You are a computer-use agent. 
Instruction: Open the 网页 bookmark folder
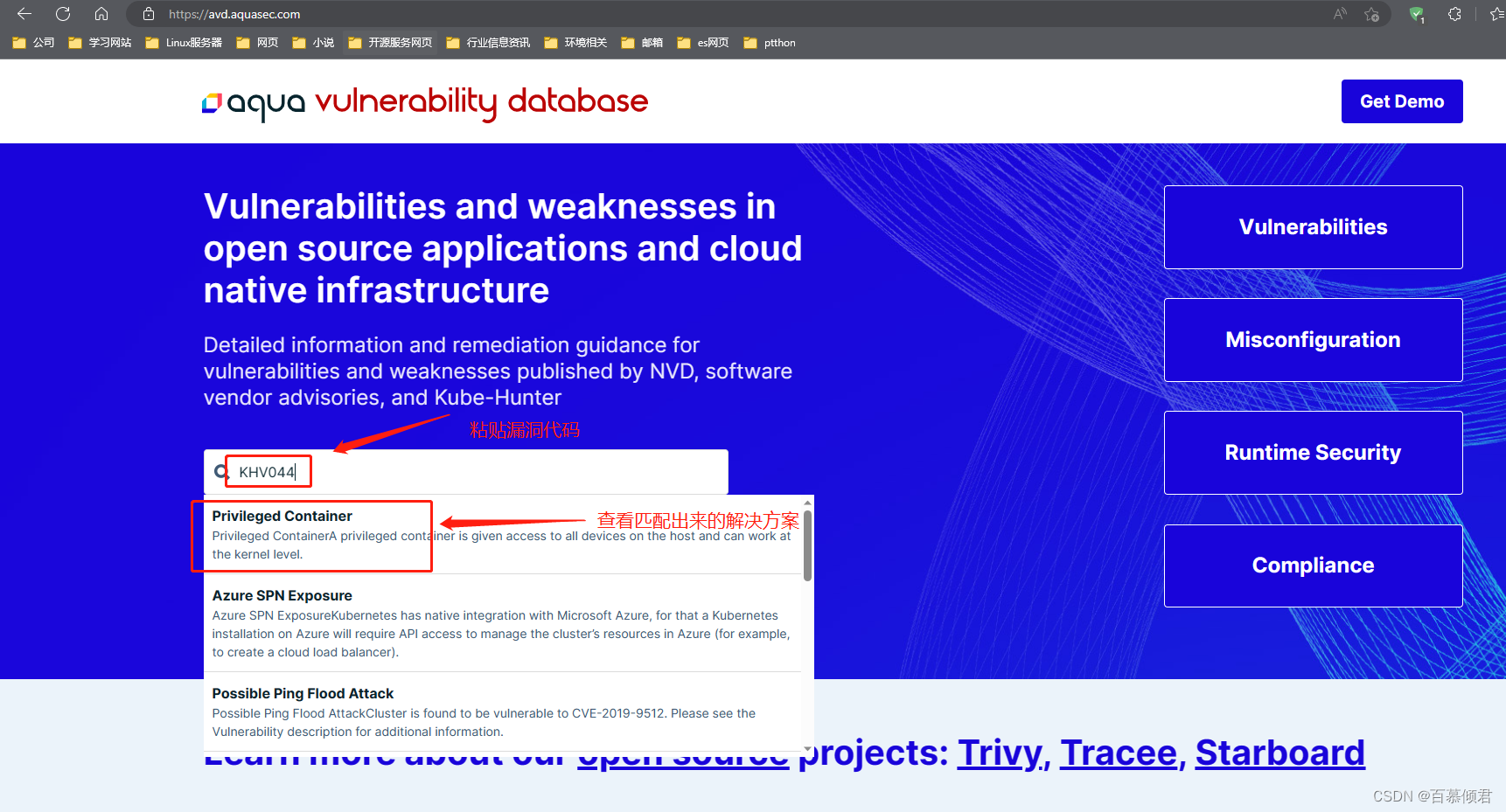(x=257, y=42)
